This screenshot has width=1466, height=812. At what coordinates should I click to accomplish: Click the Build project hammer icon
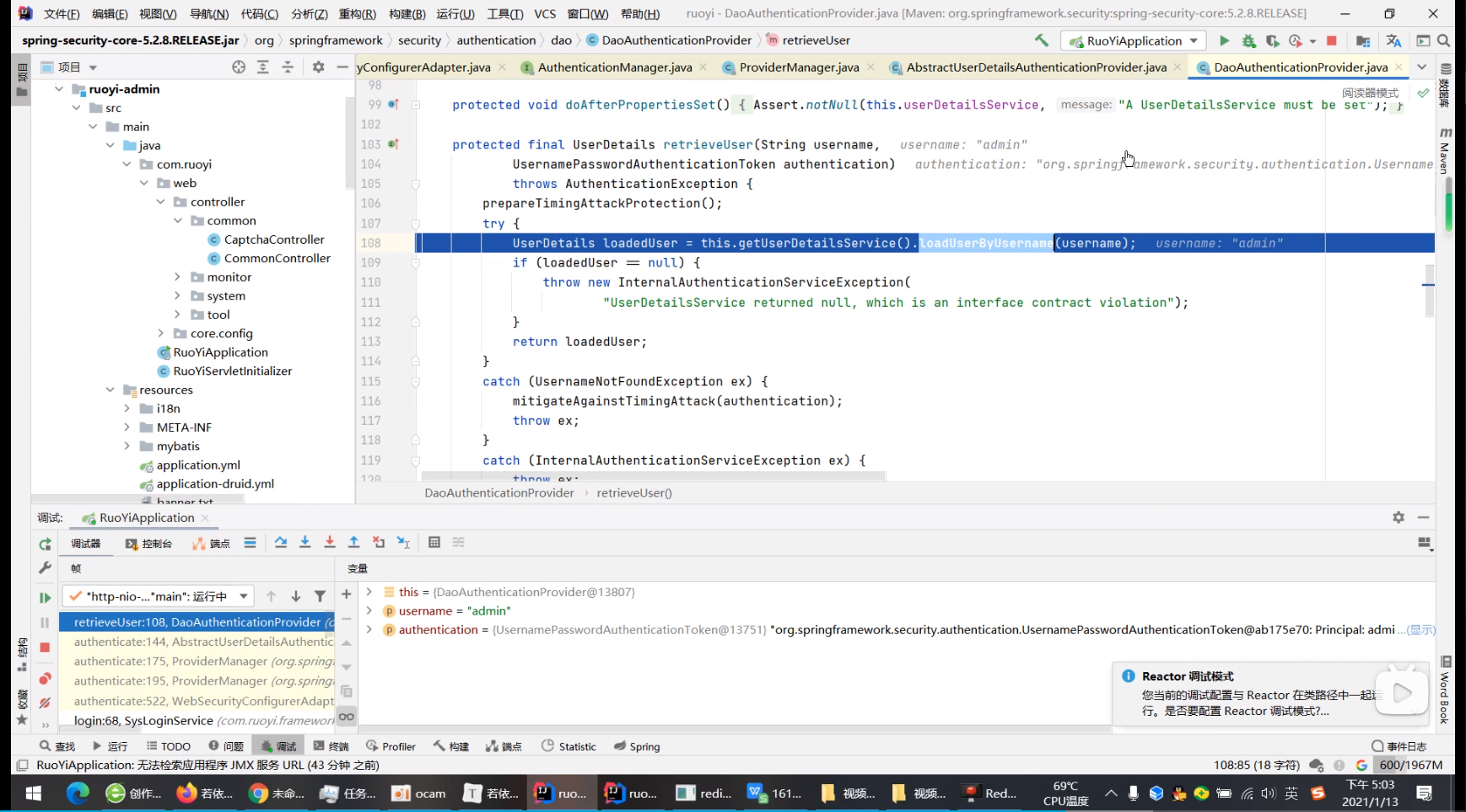tap(1042, 40)
